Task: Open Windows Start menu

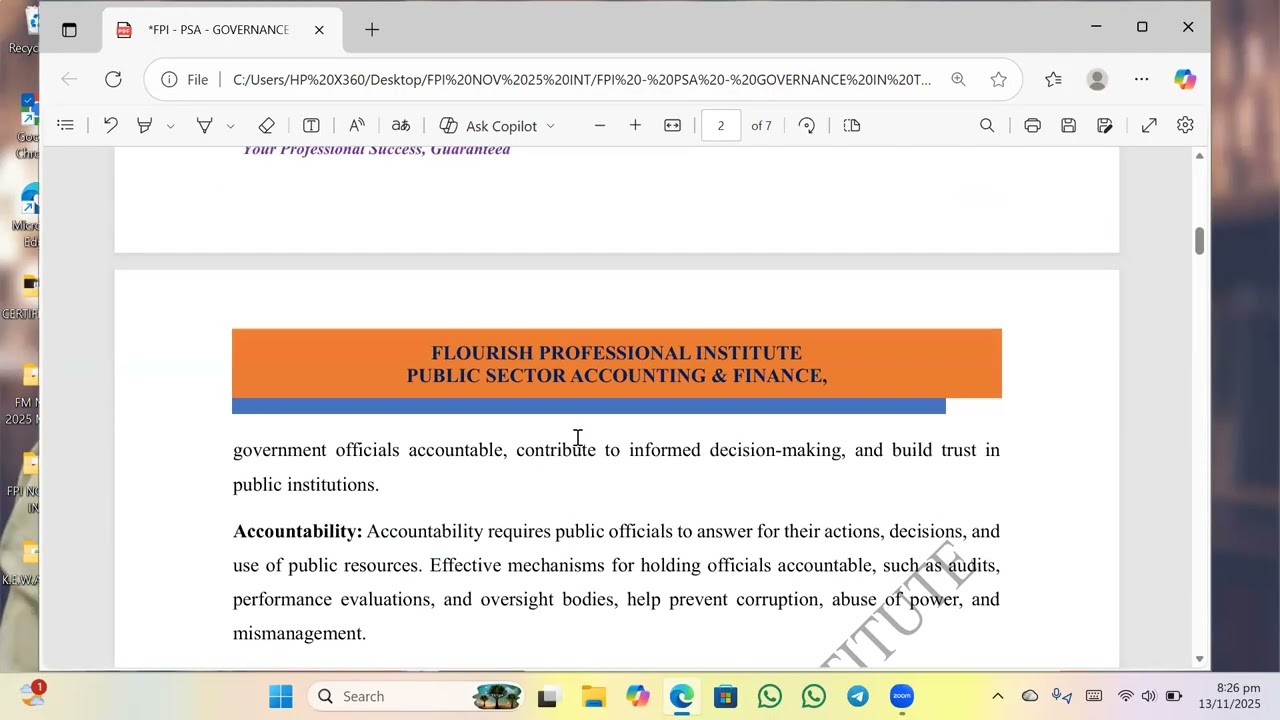Action: point(281,696)
